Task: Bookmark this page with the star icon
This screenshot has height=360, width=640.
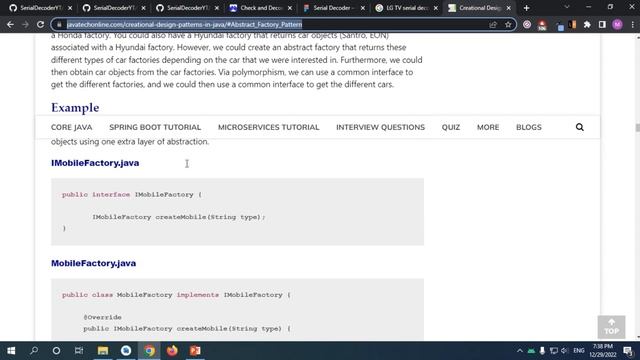Action: [x=508, y=24]
